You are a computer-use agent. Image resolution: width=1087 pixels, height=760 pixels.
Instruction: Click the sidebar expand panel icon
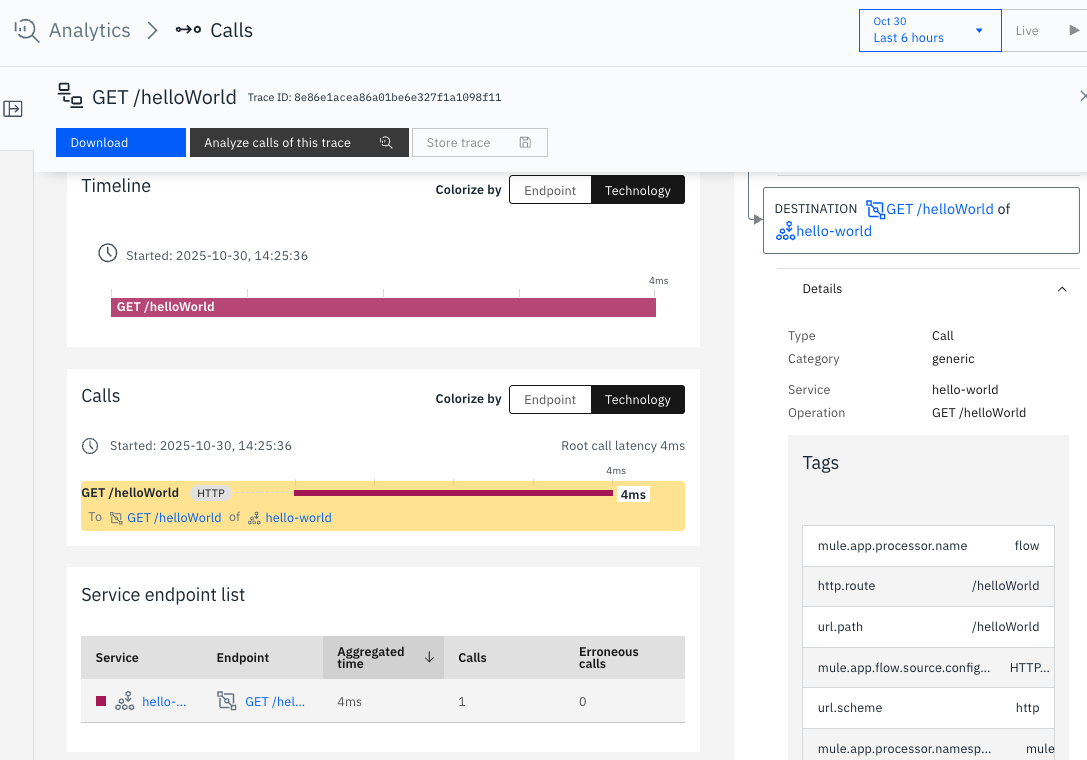(x=13, y=109)
